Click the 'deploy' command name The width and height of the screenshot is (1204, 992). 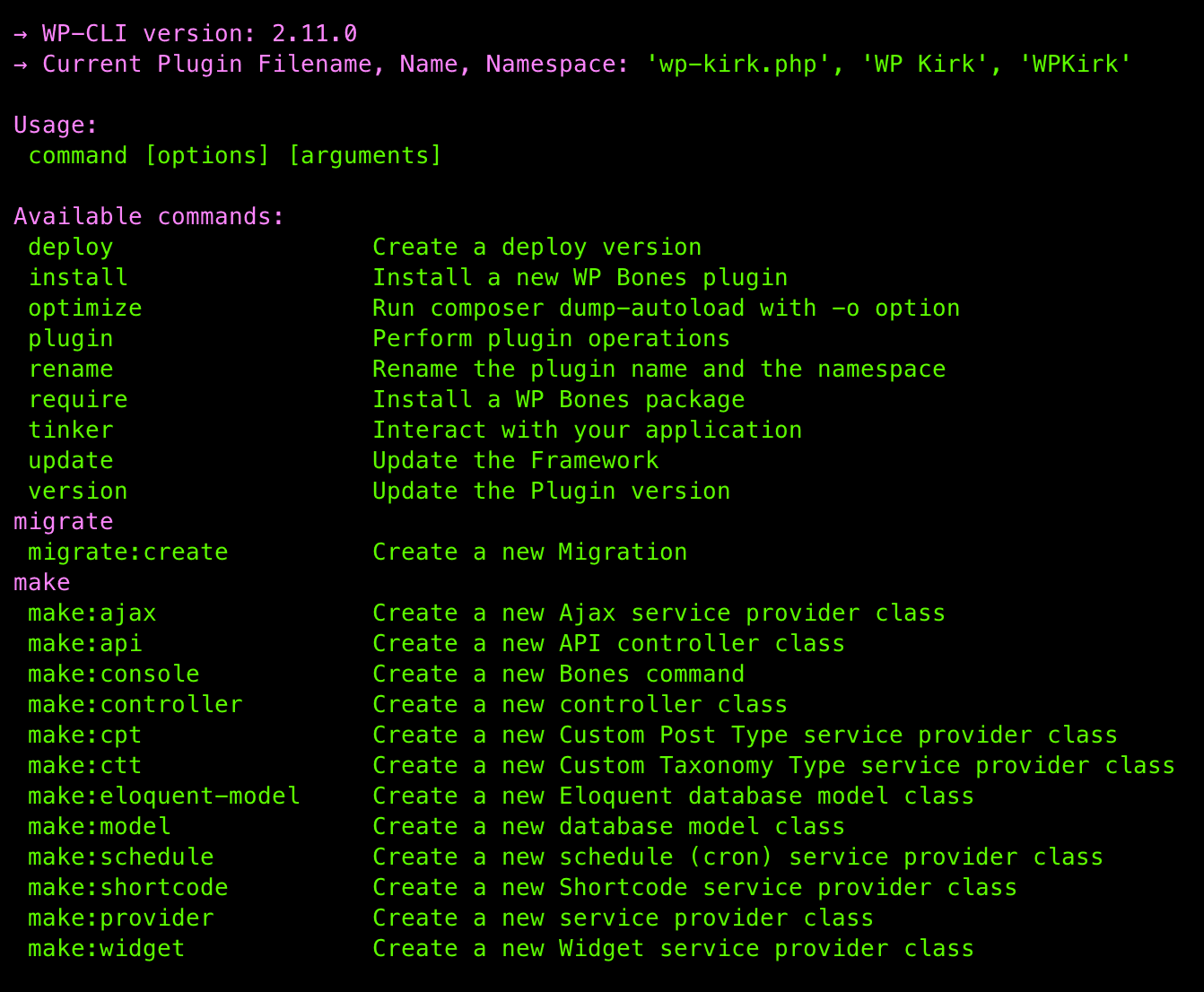coord(71,248)
